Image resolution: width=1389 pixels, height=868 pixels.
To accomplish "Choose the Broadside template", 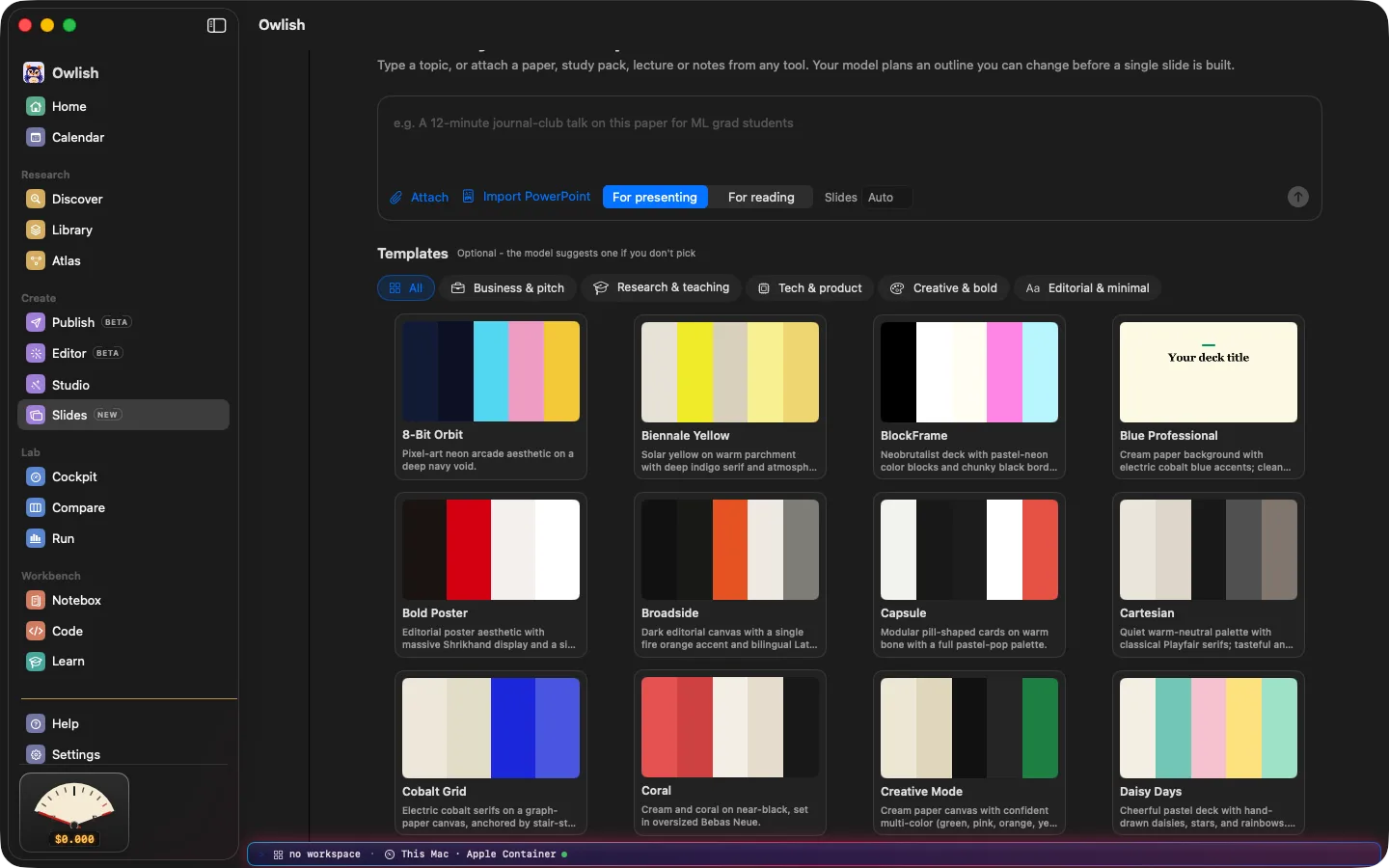I will pyautogui.click(x=730, y=575).
